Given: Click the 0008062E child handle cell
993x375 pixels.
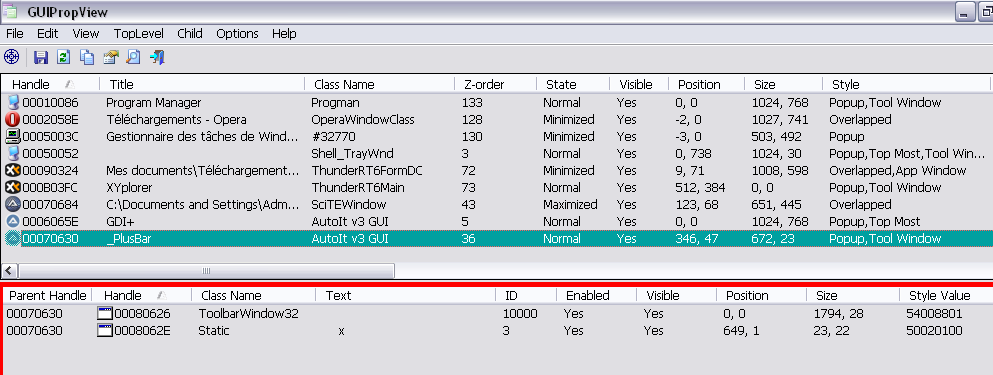Looking at the screenshot, I should pyautogui.click(x=142, y=330).
